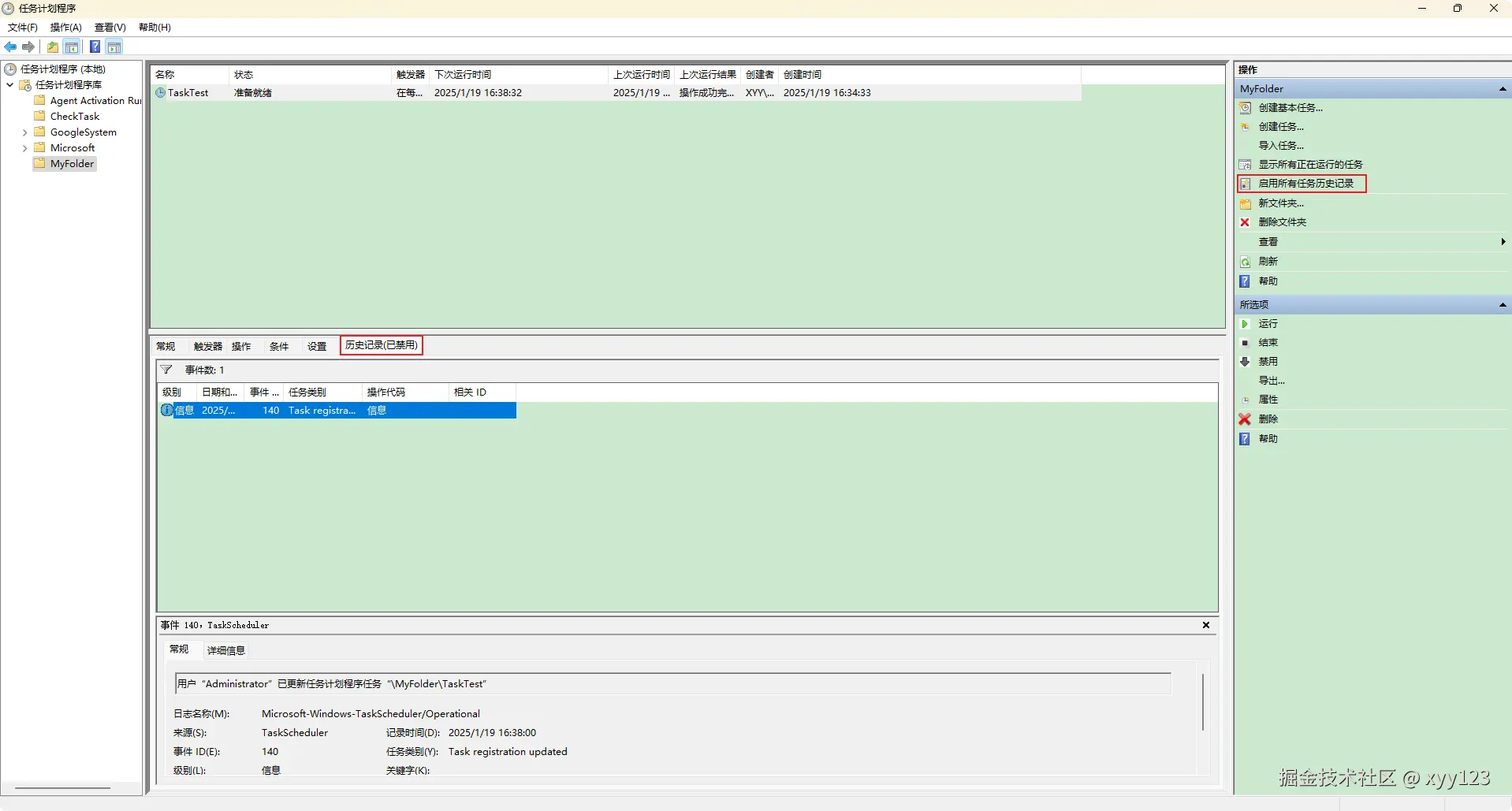The height and width of the screenshot is (811, 1512).
Task: Click the 所选项 section 帮助 icon
Action: [x=1245, y=439]
